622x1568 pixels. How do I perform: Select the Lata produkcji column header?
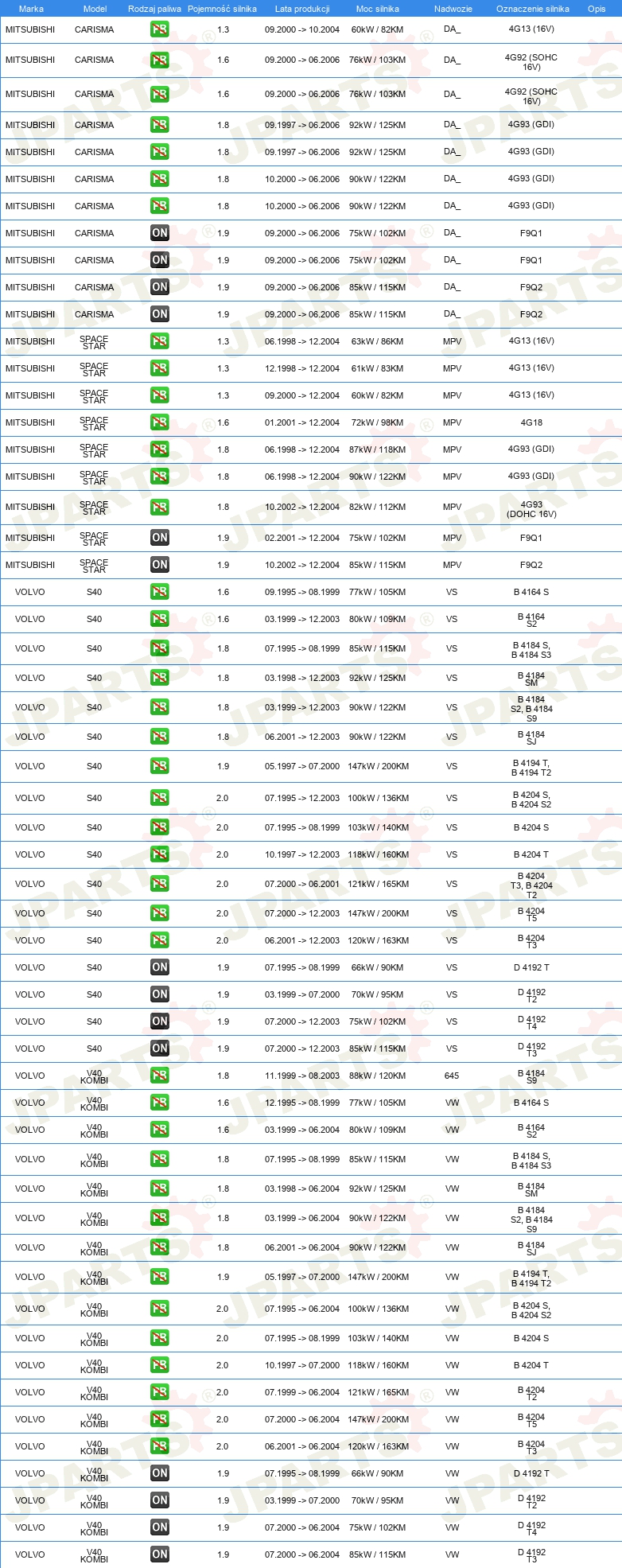point(302,9)
